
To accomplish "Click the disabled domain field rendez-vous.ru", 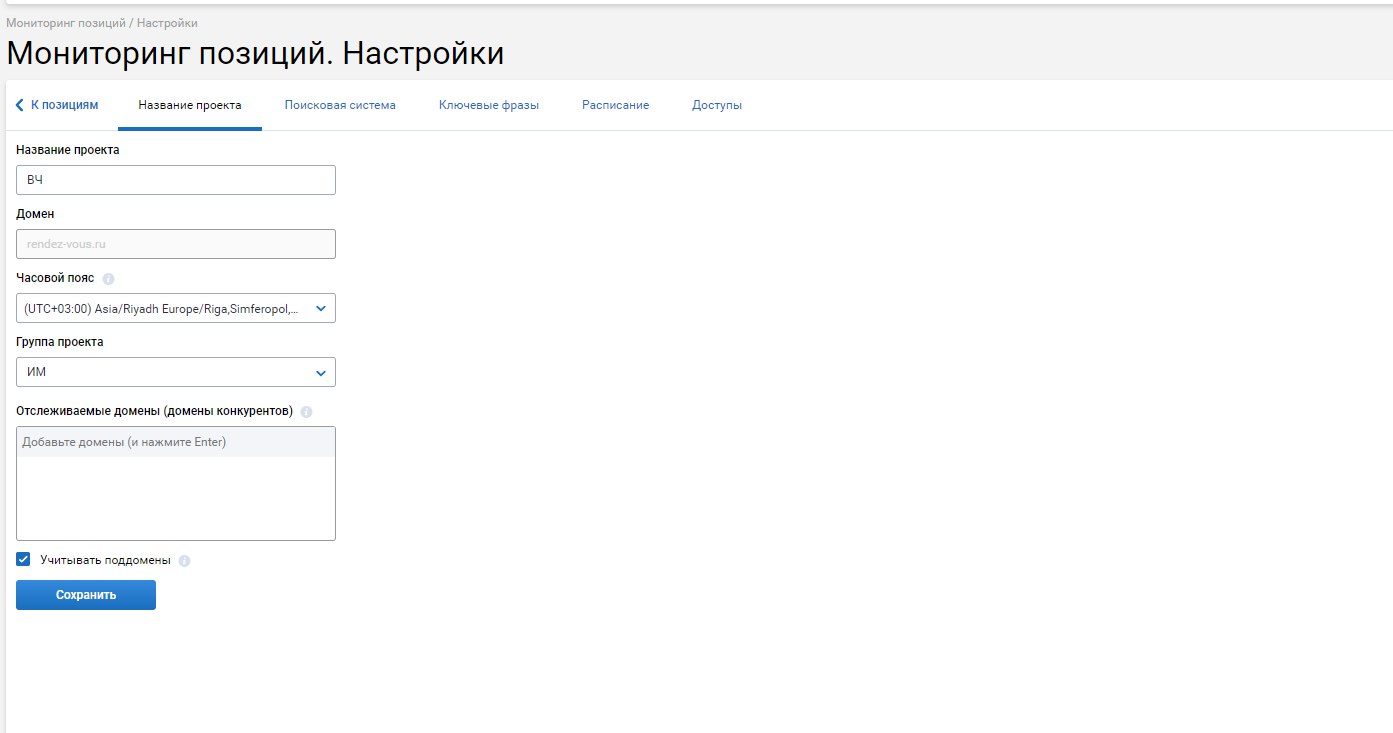I will coord(176,244).
